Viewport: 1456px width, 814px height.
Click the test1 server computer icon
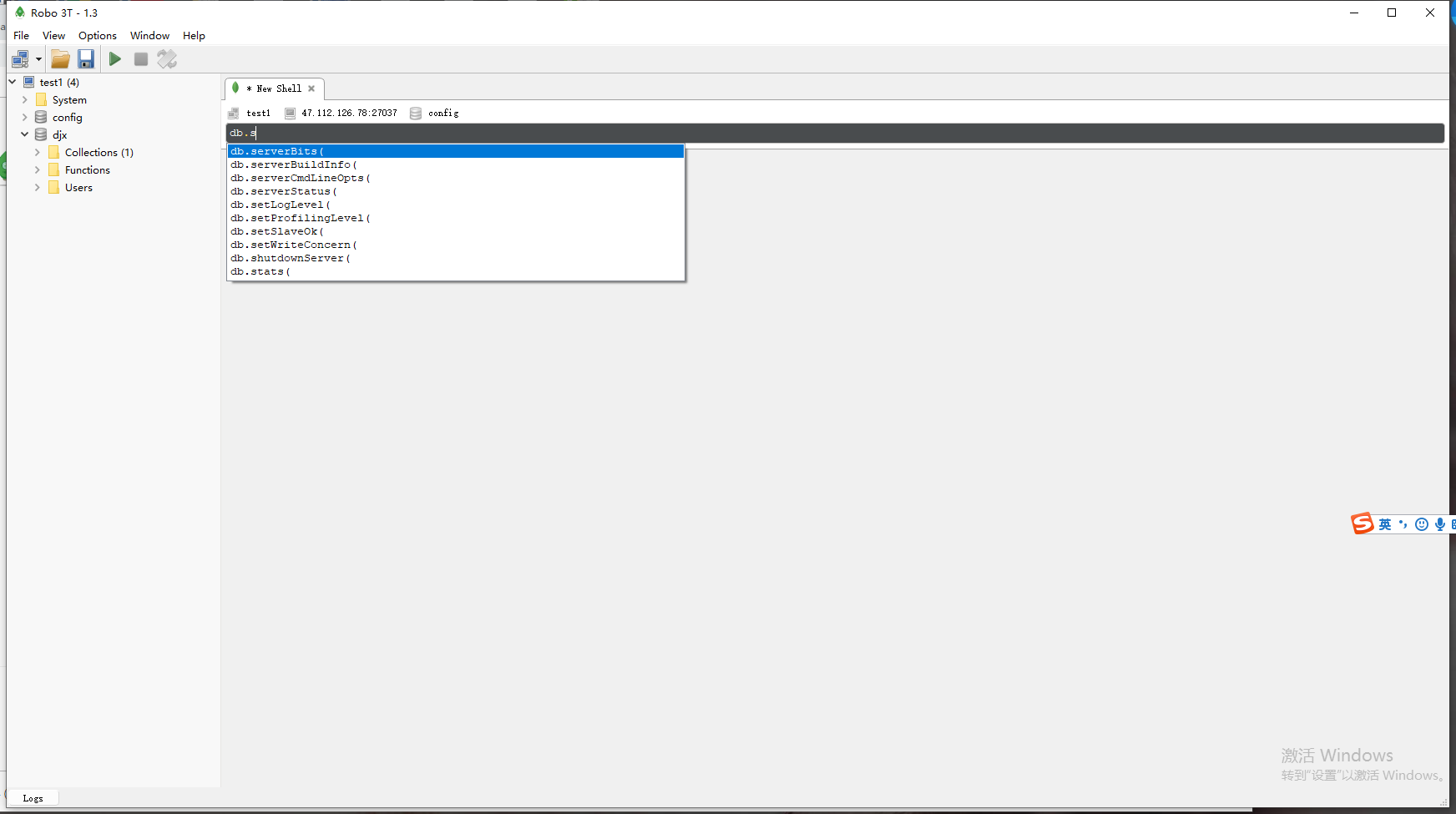(x=28, y=82)
